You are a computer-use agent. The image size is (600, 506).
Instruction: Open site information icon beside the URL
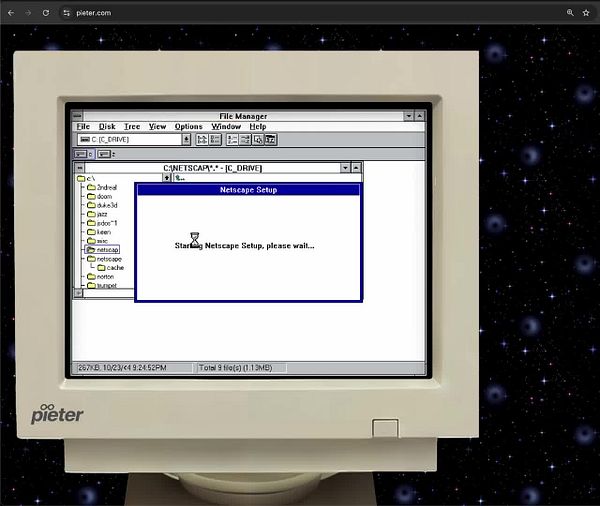point(67,13)
